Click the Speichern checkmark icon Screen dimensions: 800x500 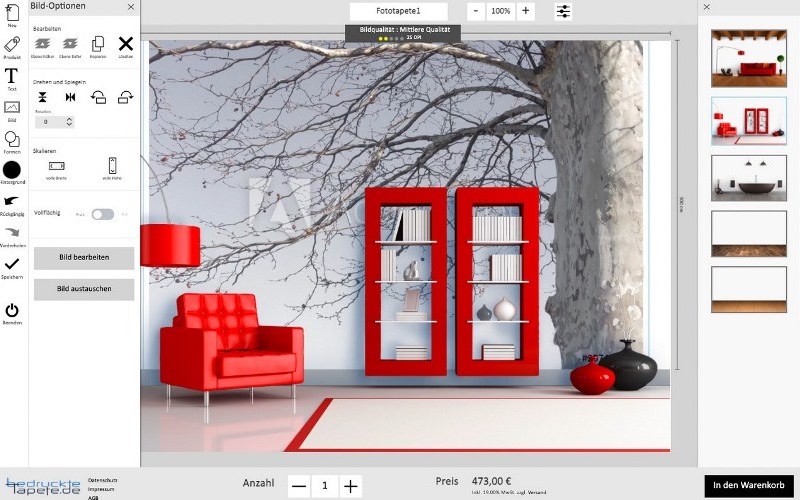[x=12, y=264]
